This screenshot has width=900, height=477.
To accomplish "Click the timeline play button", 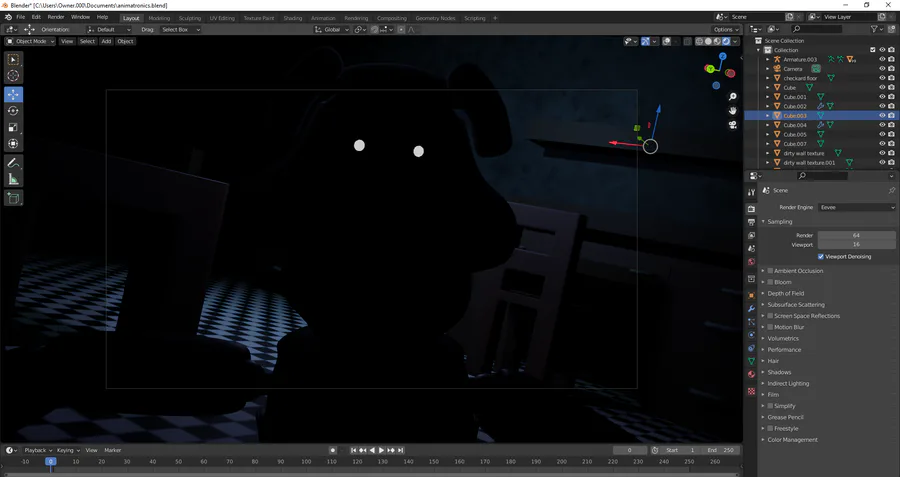I will [x=382, y=451].
